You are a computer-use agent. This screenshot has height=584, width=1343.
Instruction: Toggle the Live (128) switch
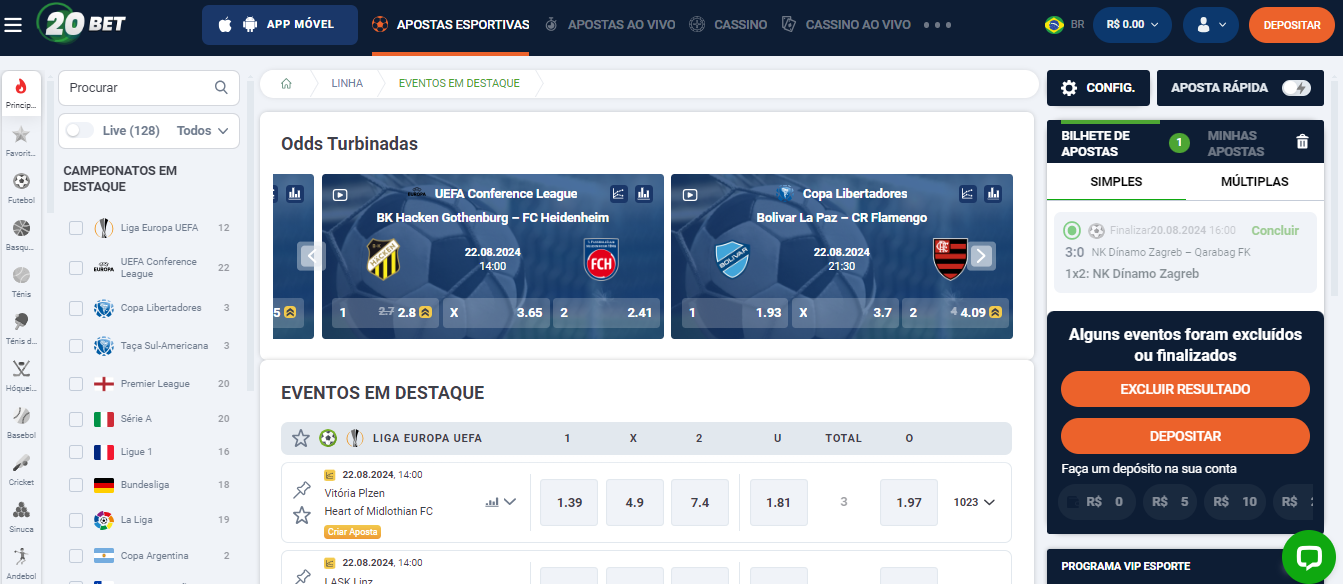click(80, 130)
